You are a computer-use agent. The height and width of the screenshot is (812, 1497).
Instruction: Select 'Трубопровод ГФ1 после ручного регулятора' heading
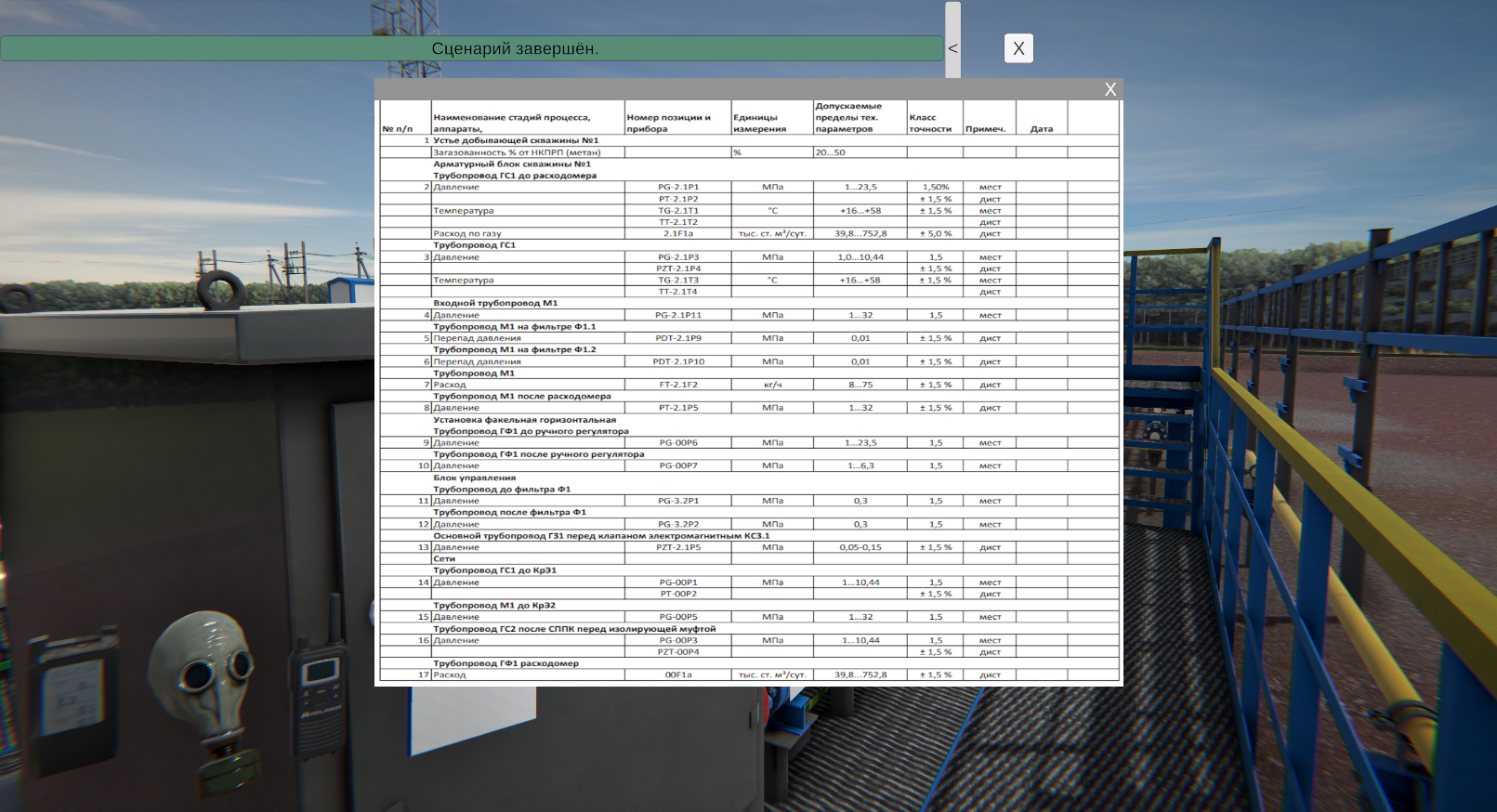(539, 454)
